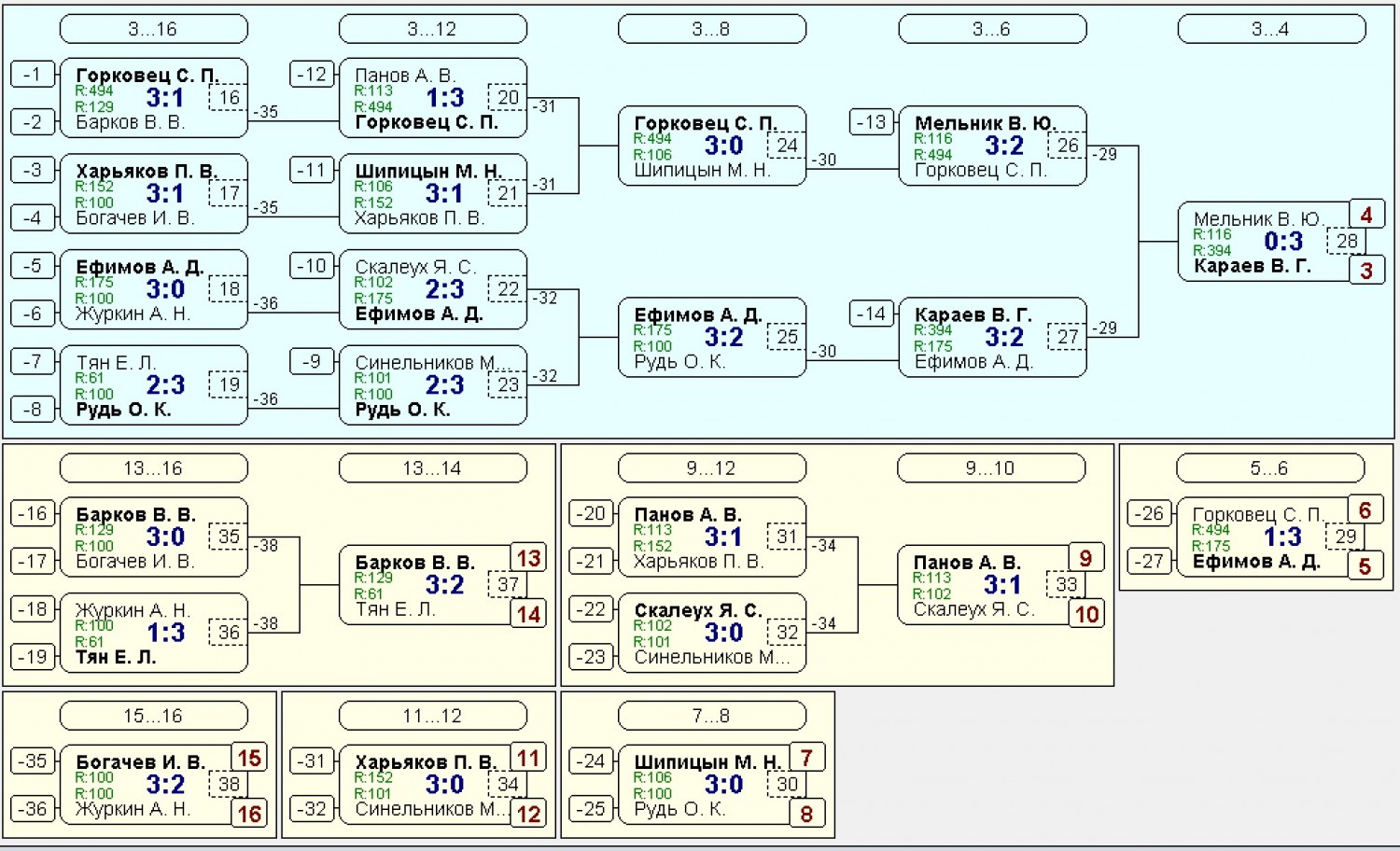Select match number box 21

pyautogui.click(x=508, y=193)
